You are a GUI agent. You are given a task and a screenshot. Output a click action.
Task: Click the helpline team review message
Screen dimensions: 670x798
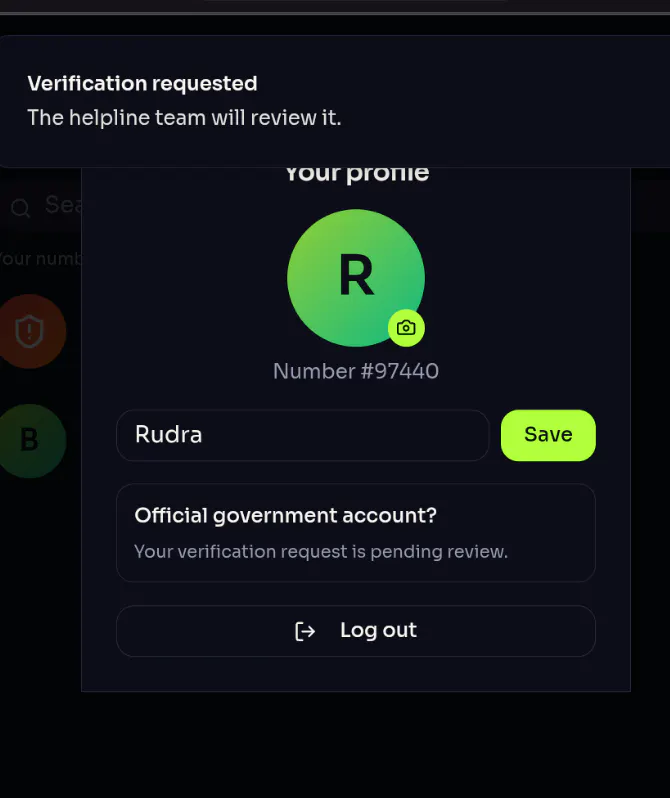pyautogui.click(x=184, y=118)
